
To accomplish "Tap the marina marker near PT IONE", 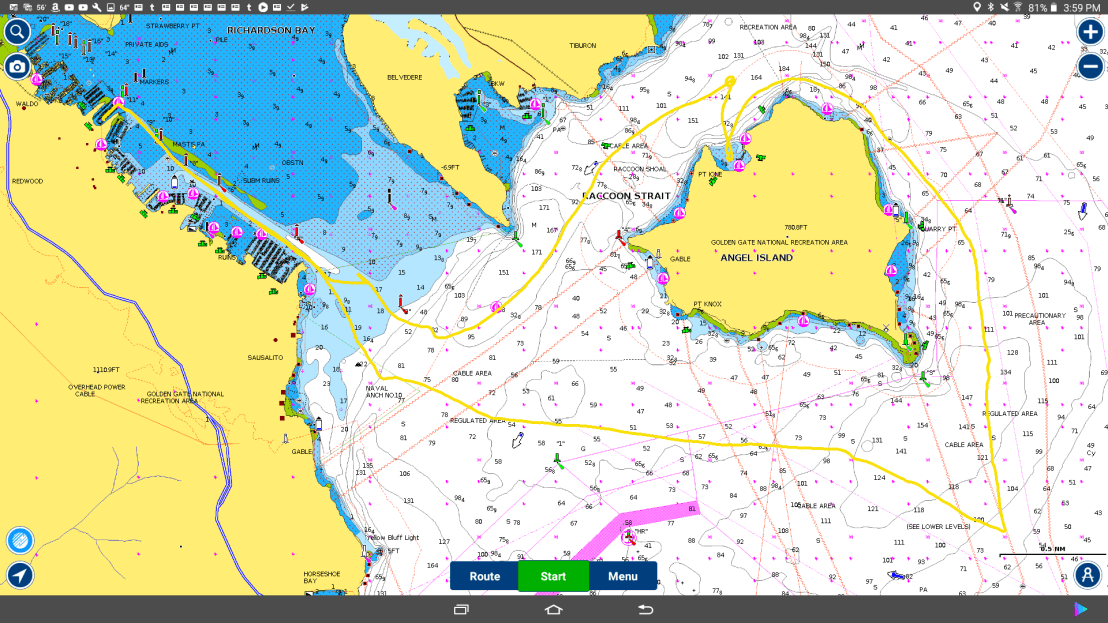I will (739, 165).
